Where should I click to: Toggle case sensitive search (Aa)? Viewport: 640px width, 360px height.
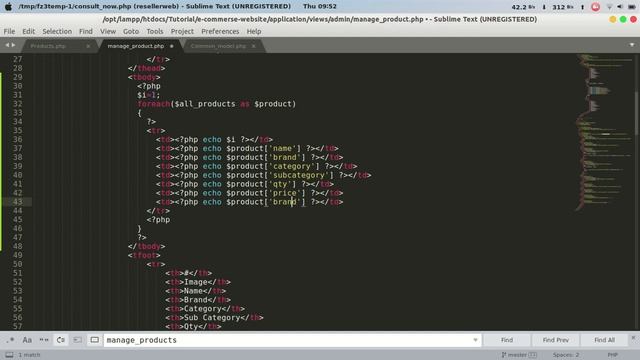click(x=27, y=340)
